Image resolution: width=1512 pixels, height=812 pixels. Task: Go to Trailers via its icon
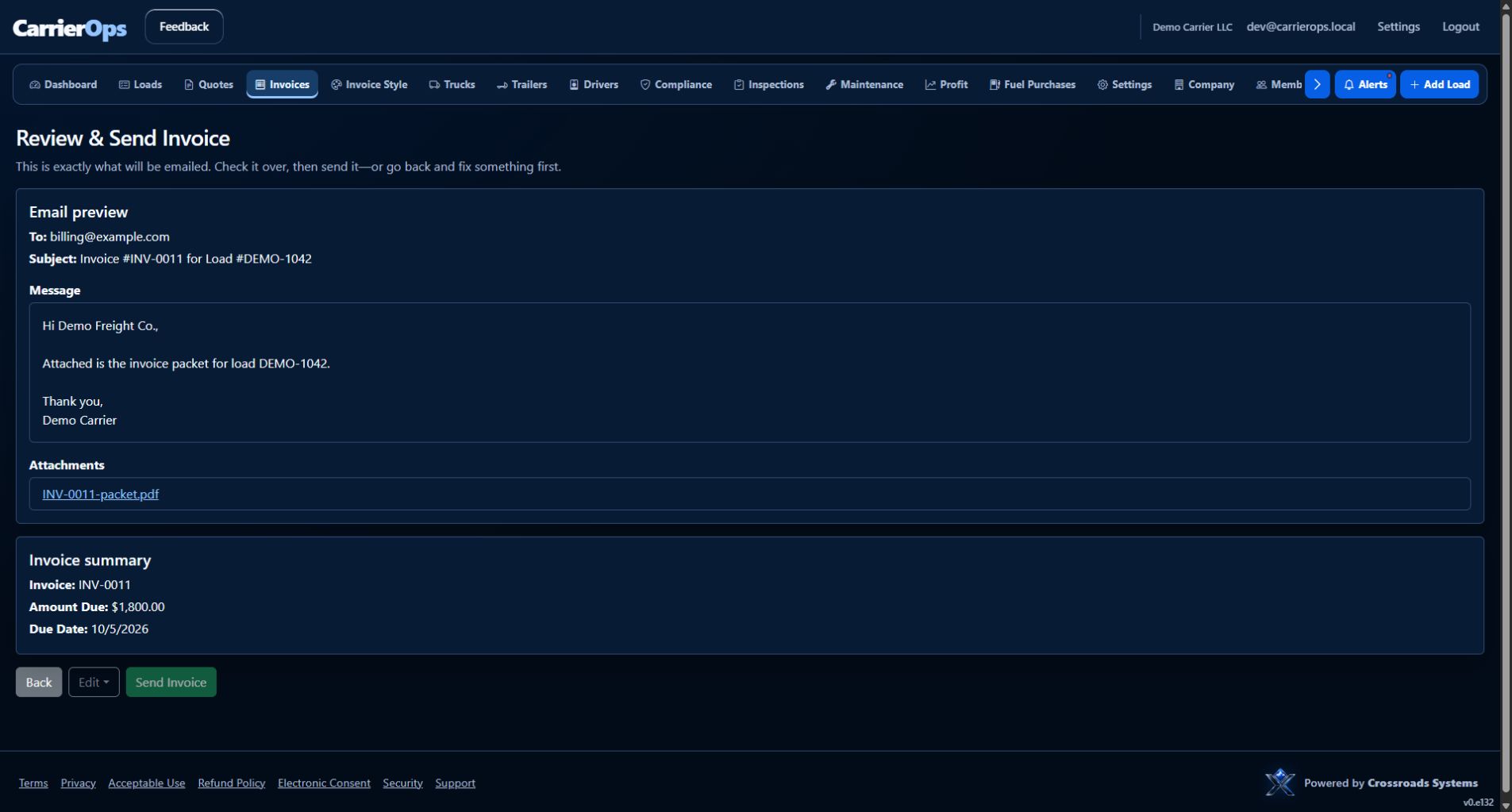502,85
